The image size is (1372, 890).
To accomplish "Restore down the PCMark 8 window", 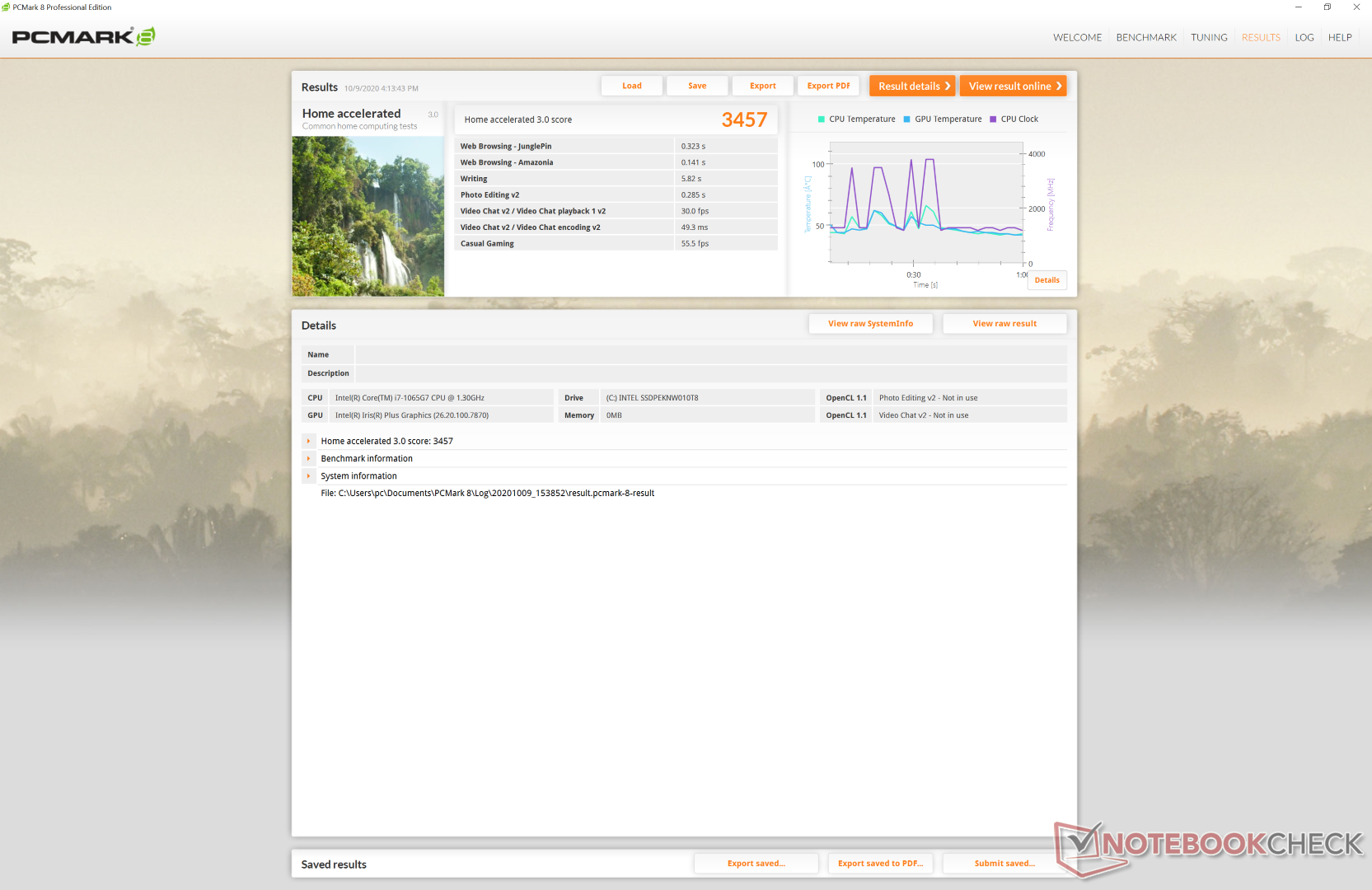I will tap(1328, 7).
